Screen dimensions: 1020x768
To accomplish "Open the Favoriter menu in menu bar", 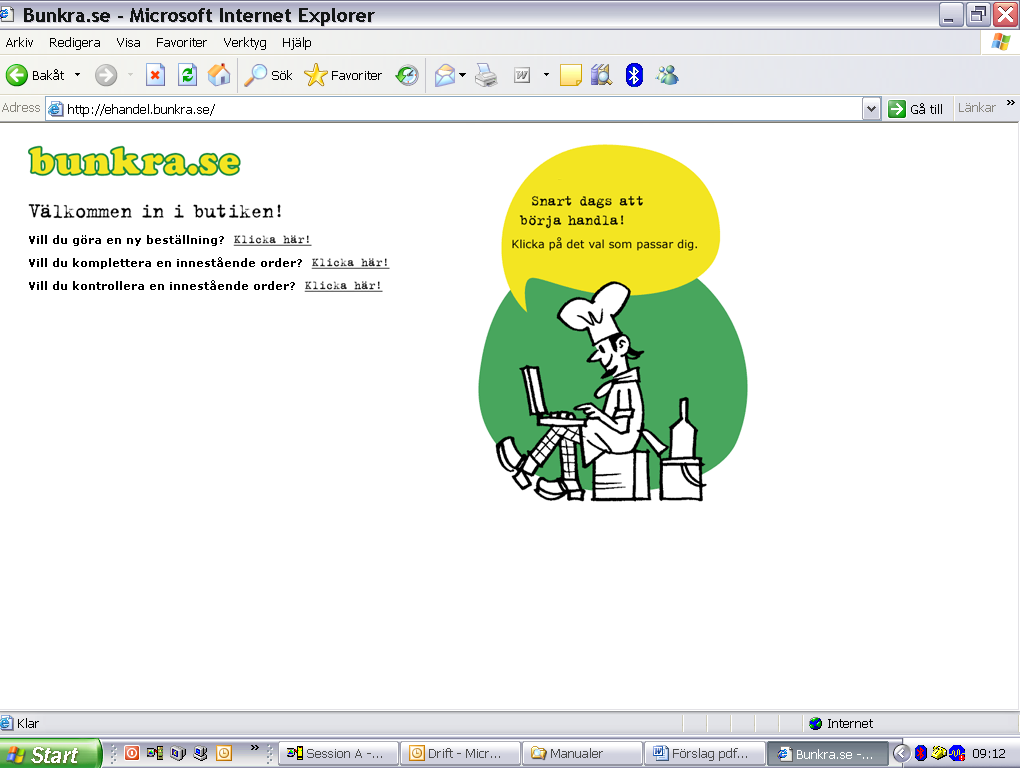I will coord(181,43).
